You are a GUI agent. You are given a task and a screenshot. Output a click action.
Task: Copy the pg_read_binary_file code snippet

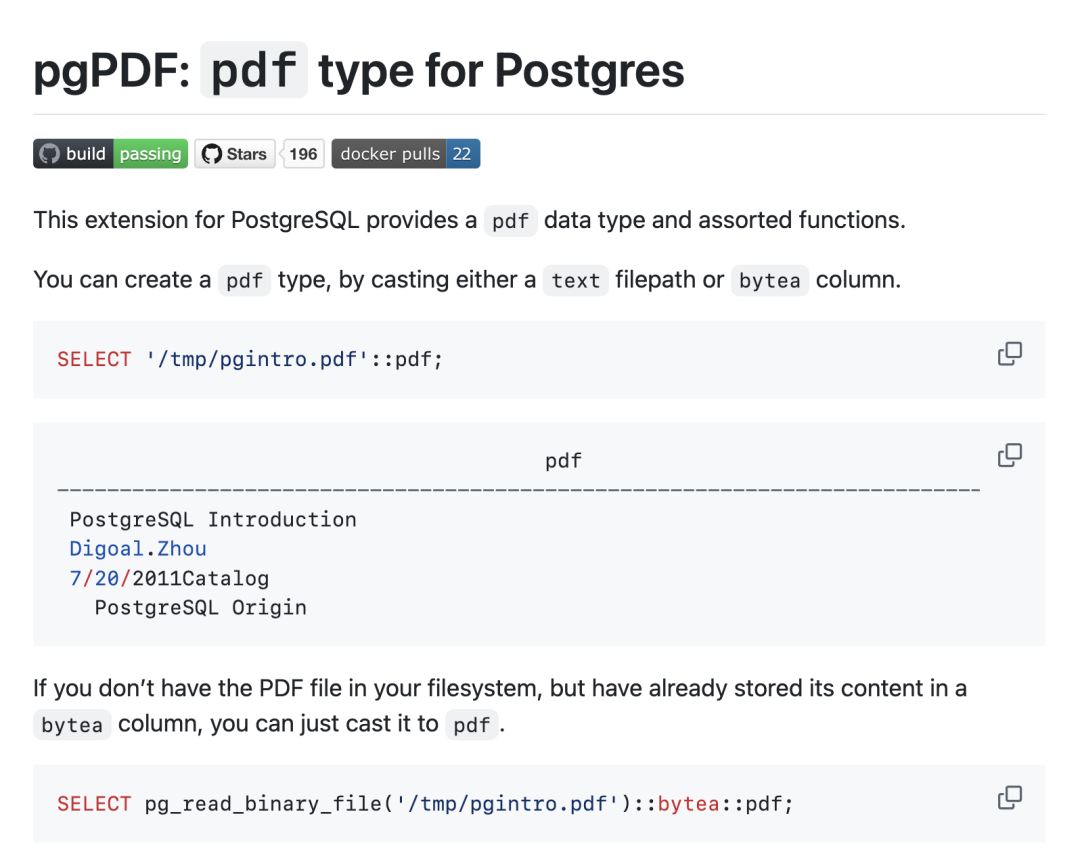[1009, 798]
